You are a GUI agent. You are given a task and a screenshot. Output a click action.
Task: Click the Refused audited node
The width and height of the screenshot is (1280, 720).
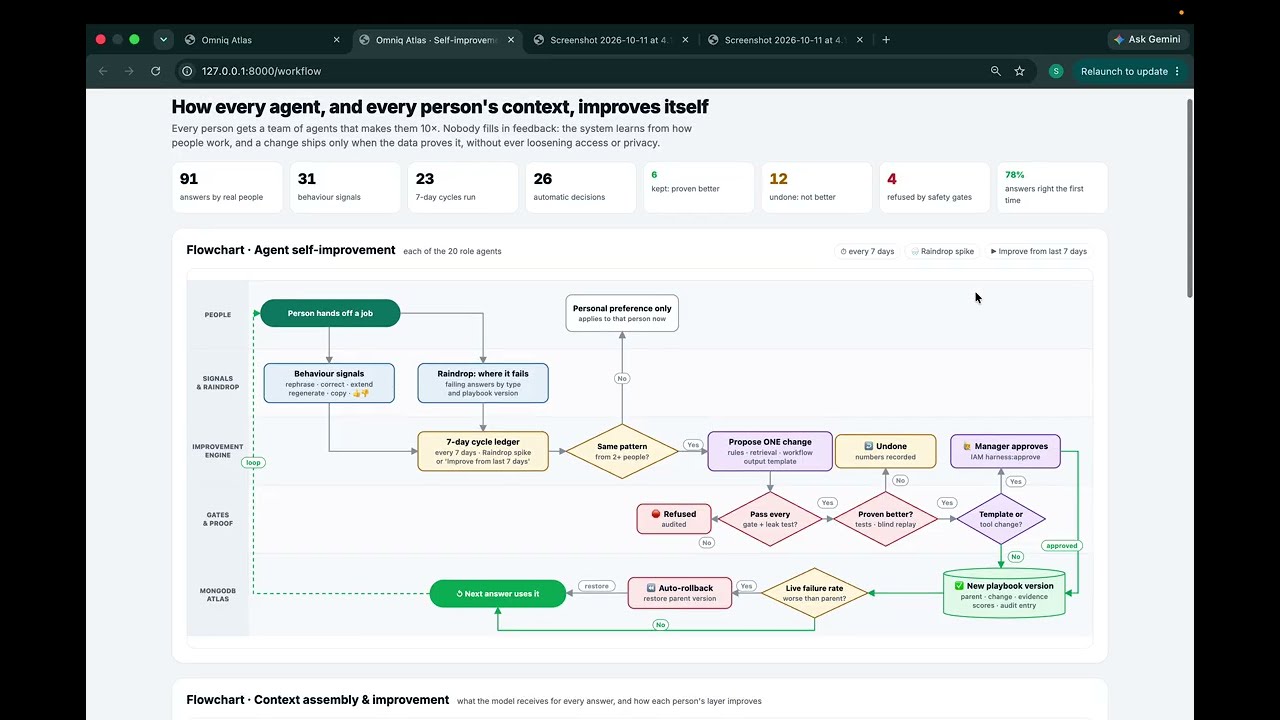click(674, 518)
